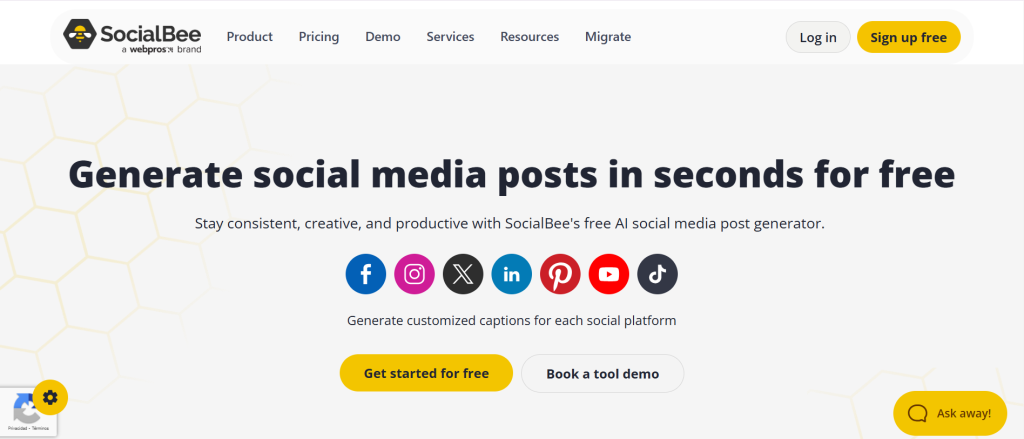This screenshot has height=439, width=1024.
Task: Expand the Resources menu
Action: [x=530, y=37]
